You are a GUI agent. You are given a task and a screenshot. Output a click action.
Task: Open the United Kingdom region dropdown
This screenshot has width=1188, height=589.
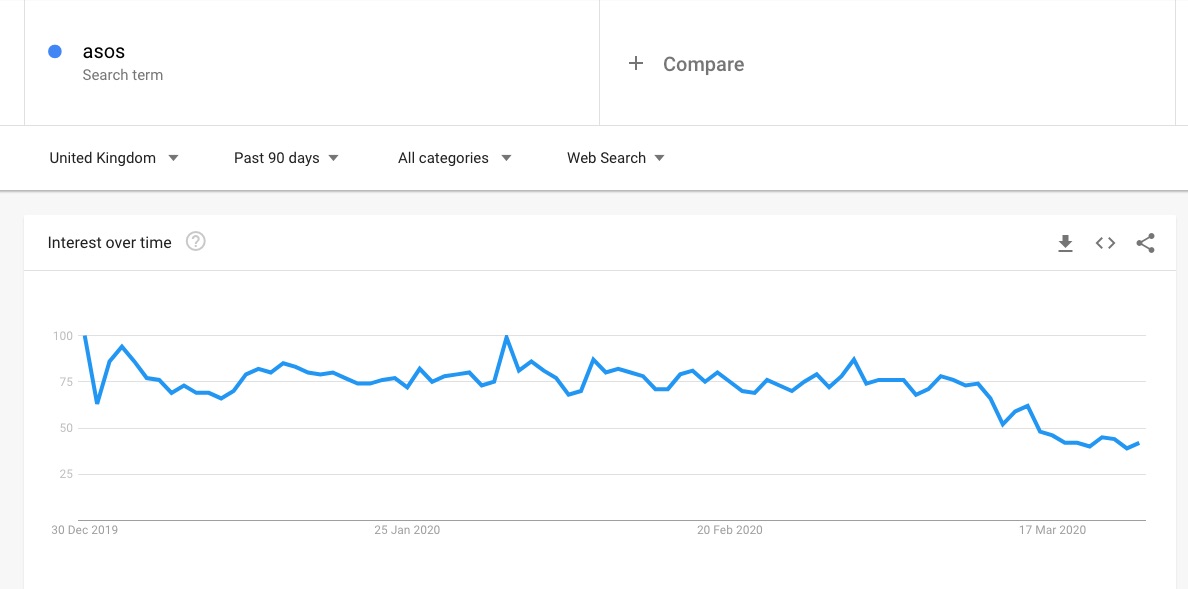114,158
